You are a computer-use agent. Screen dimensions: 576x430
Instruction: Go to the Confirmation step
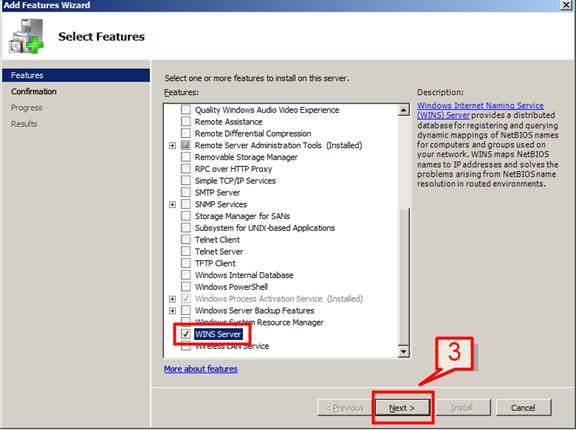click(34, 91)
